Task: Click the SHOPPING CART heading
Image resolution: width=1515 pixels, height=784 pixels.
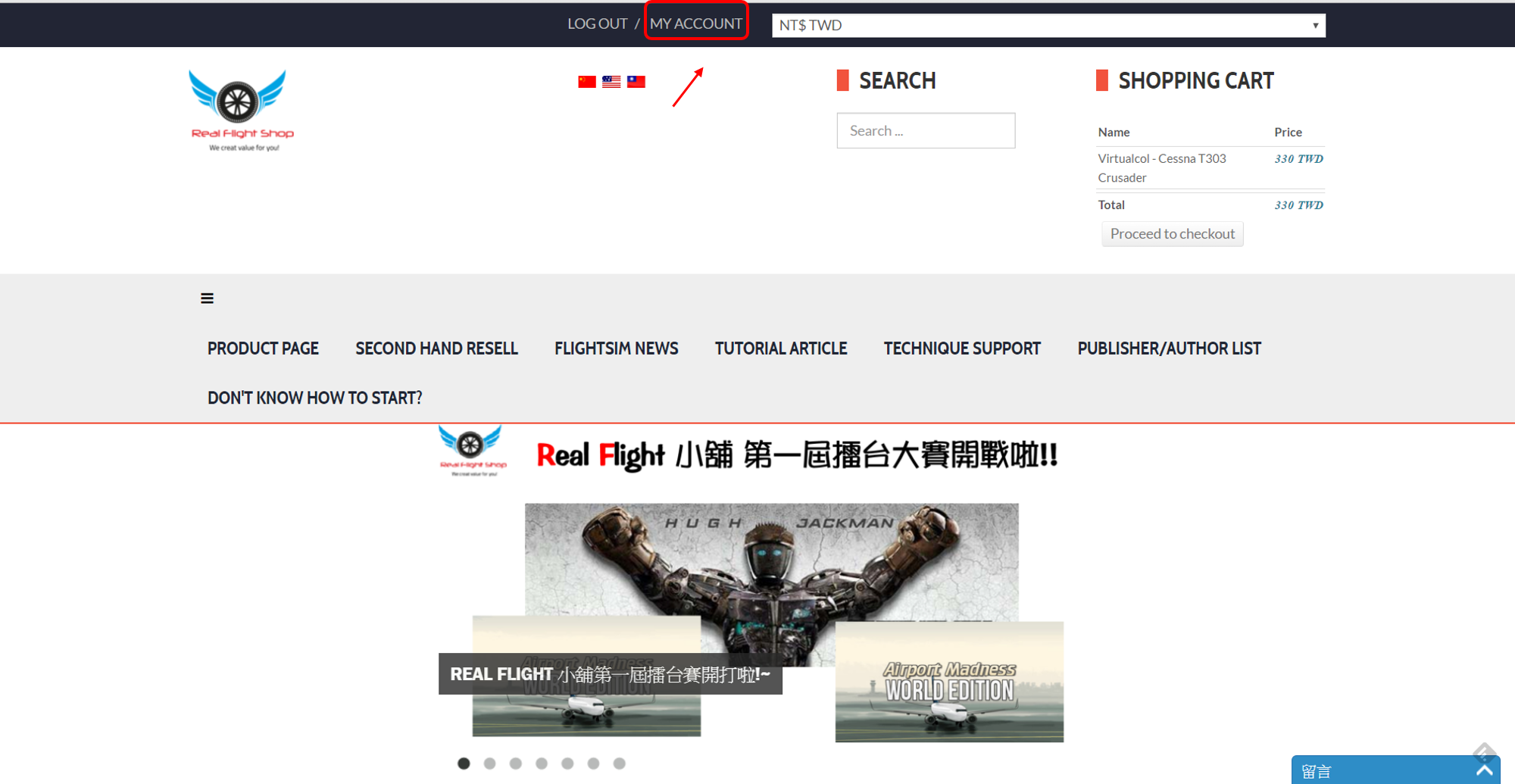Action: coord(1196,81)
